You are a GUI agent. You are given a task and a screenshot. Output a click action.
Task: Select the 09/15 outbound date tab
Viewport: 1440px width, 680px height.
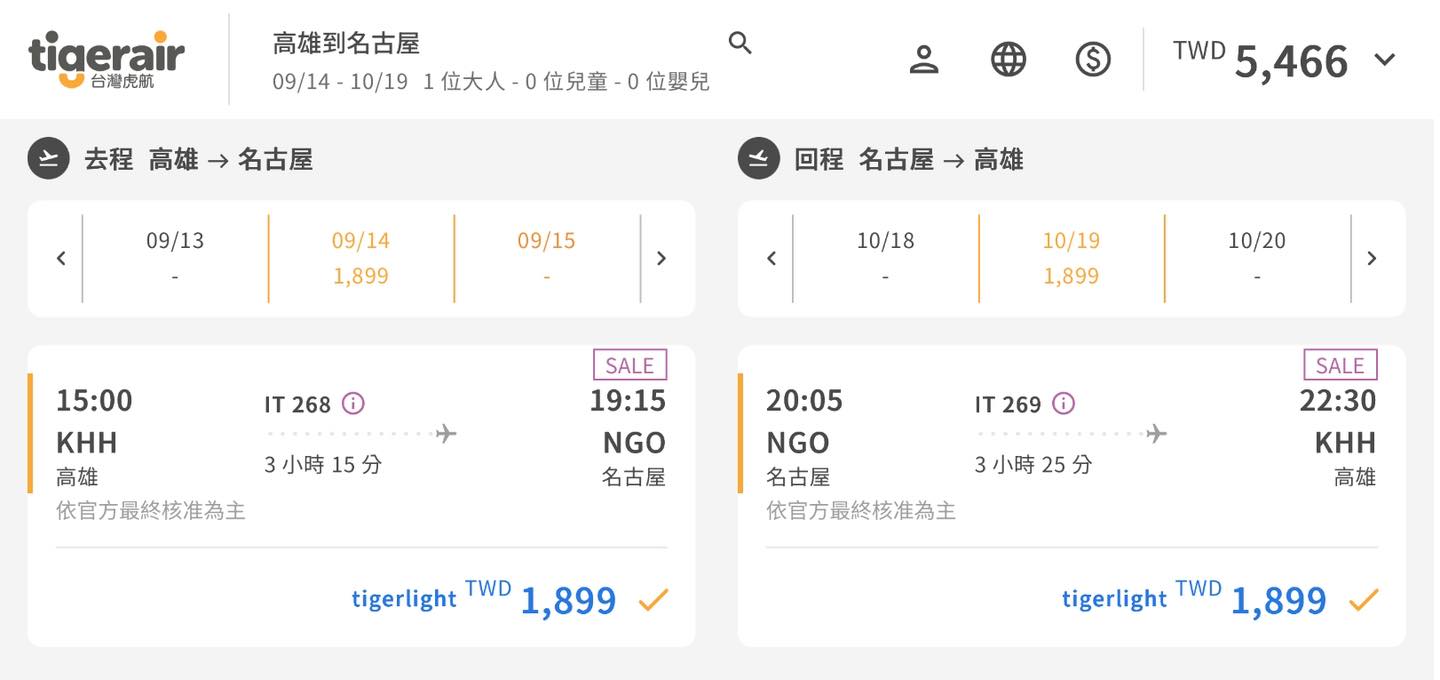pos(546,257)
